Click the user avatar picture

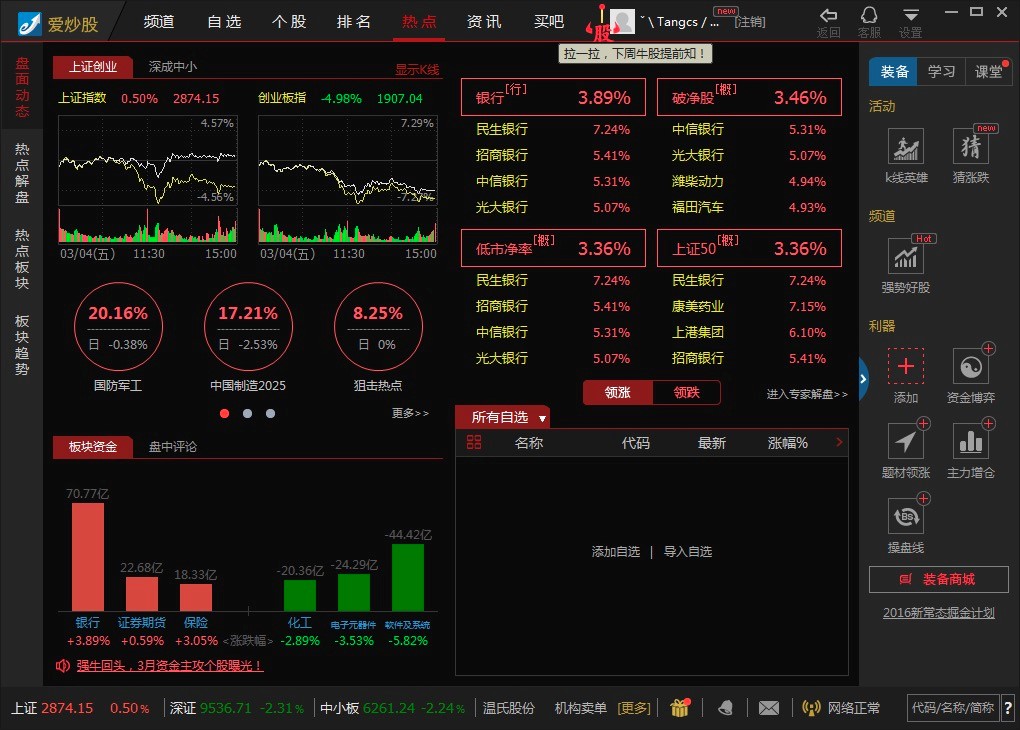pos(622,21)
